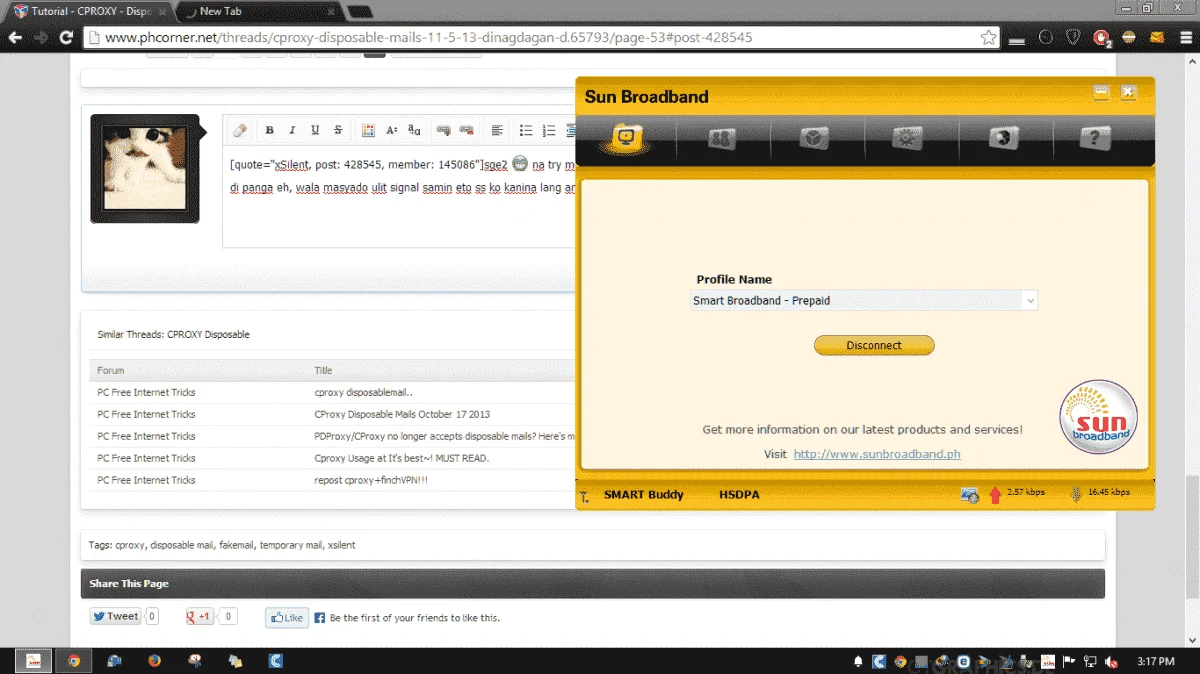The image size is (1200, 674).
Task: Open Sun Broadband contacts tab icon
Action: pos(721,139)
